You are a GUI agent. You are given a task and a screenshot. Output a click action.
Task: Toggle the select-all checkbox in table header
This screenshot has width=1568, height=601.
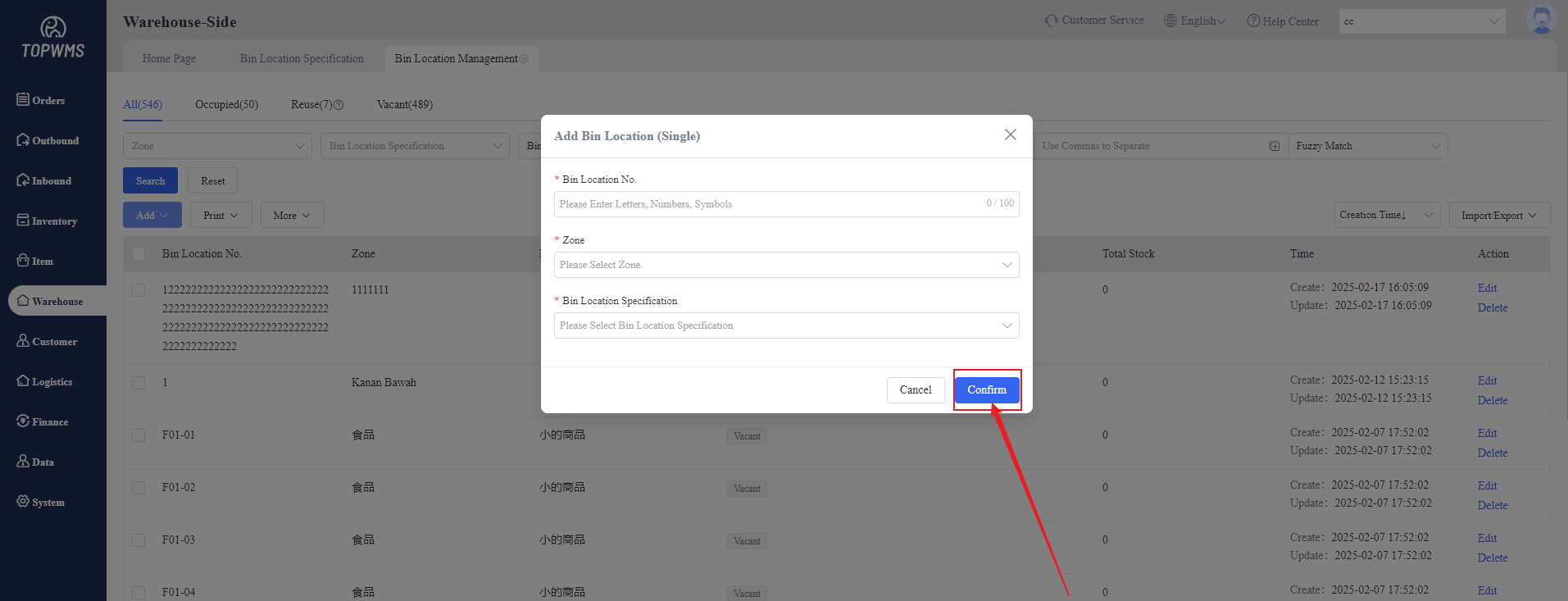139,254
